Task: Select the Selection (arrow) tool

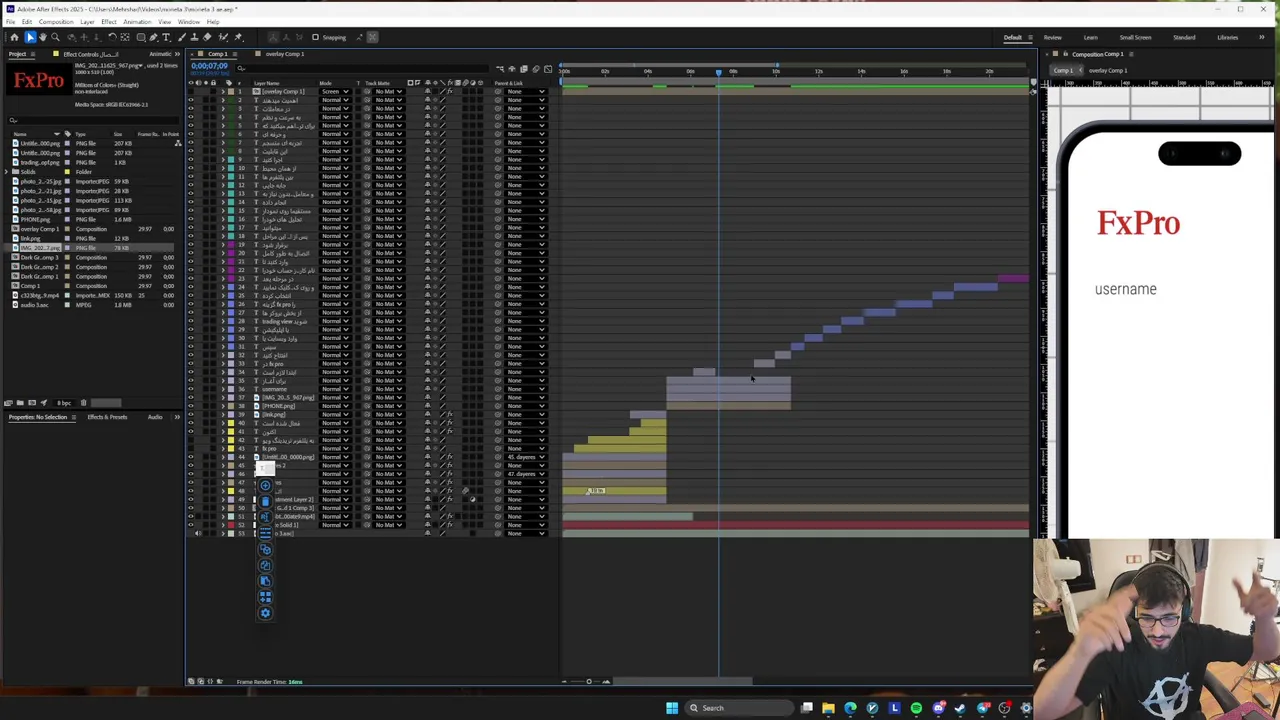Action: (x=30, y=37)
